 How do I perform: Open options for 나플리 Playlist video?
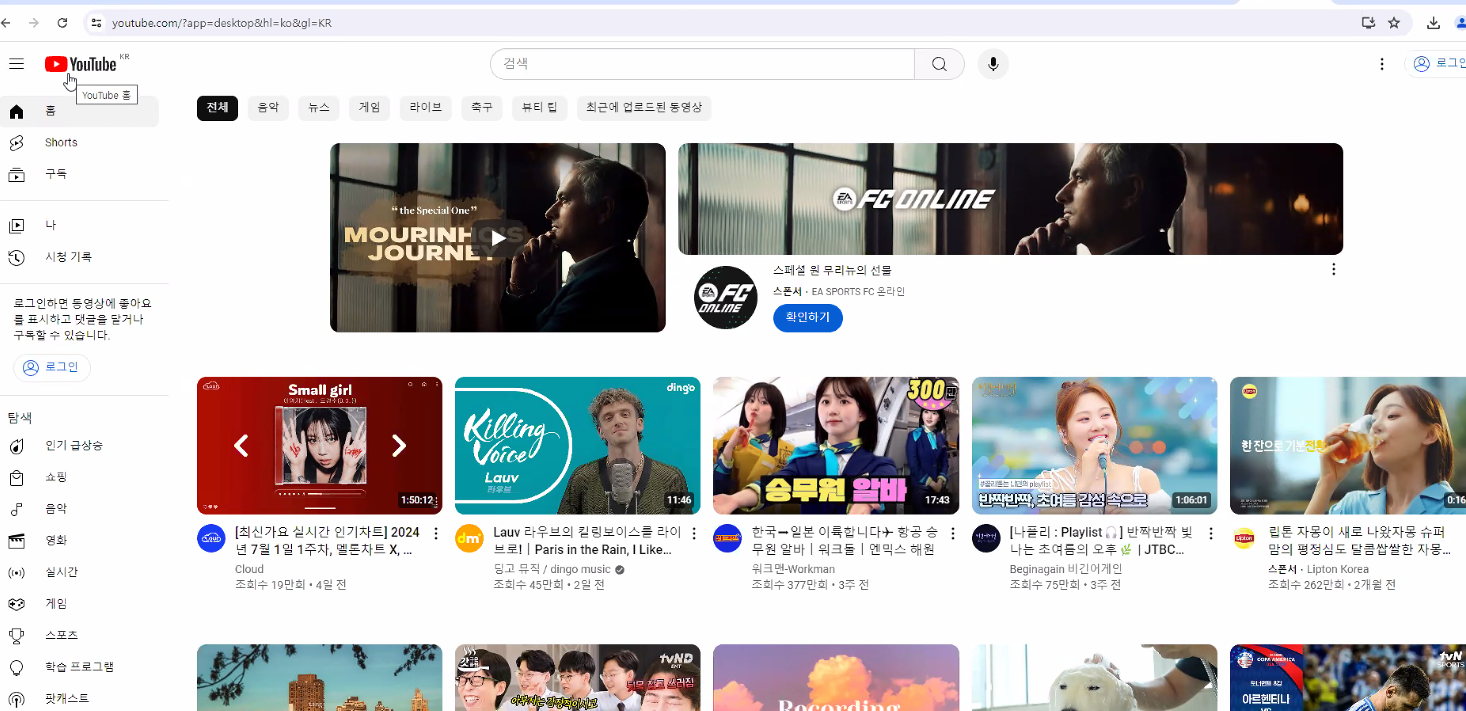click(x=1210, y=534)
